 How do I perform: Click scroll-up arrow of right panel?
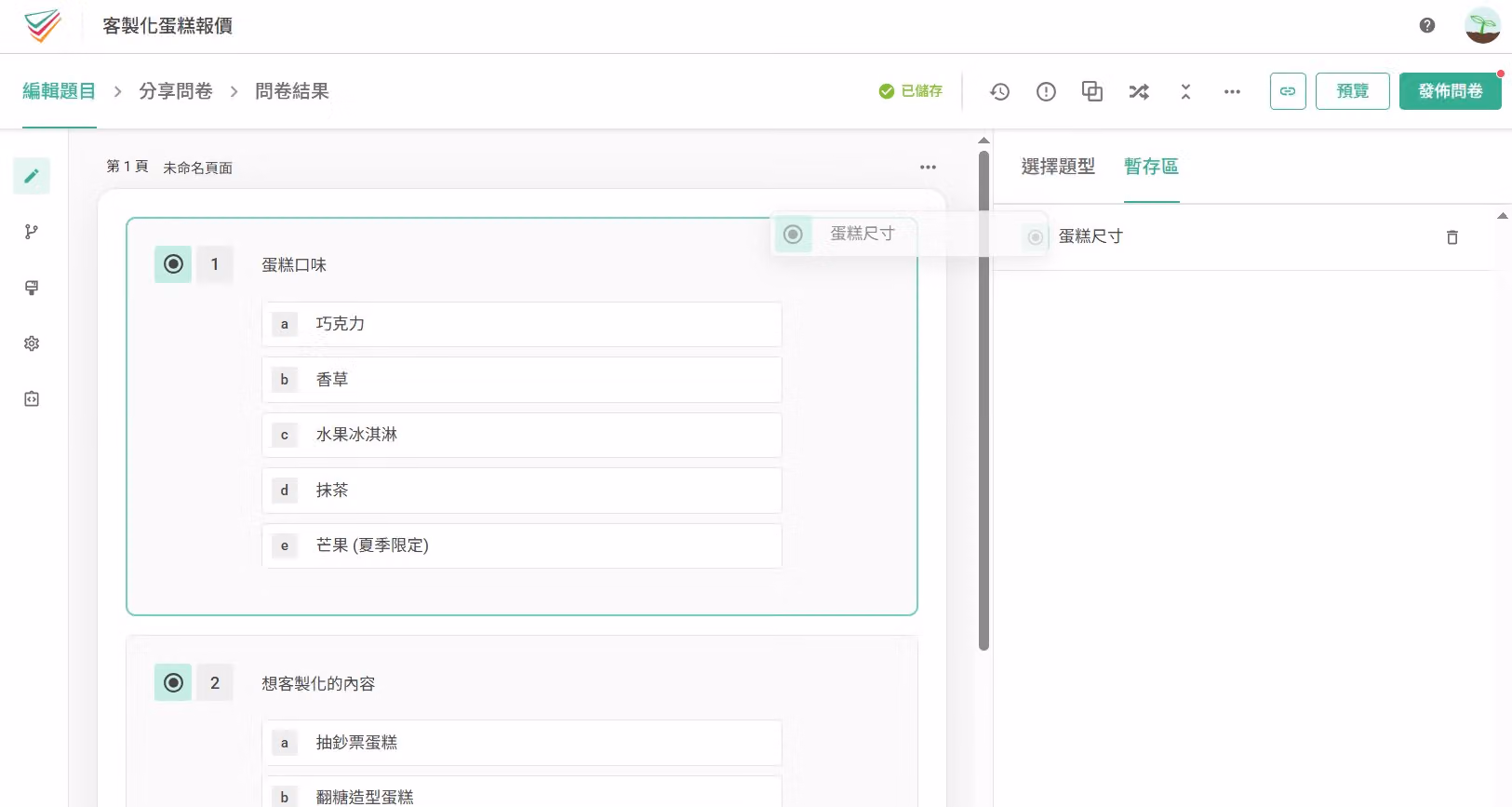[1503, 216]
